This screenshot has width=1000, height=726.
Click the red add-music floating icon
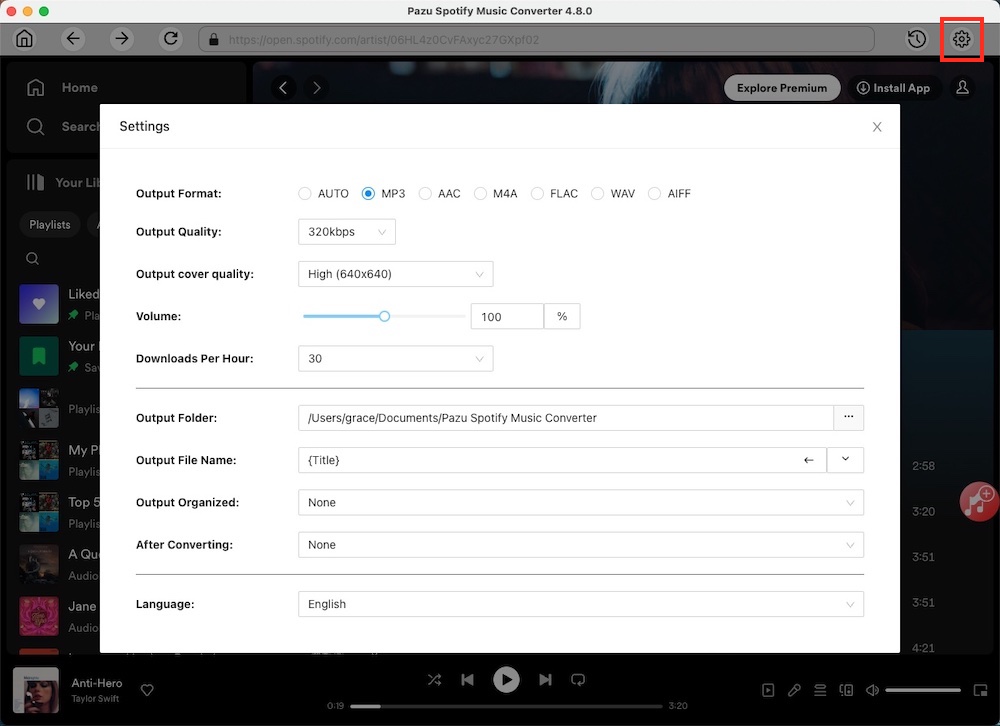(x=978, y=501)
